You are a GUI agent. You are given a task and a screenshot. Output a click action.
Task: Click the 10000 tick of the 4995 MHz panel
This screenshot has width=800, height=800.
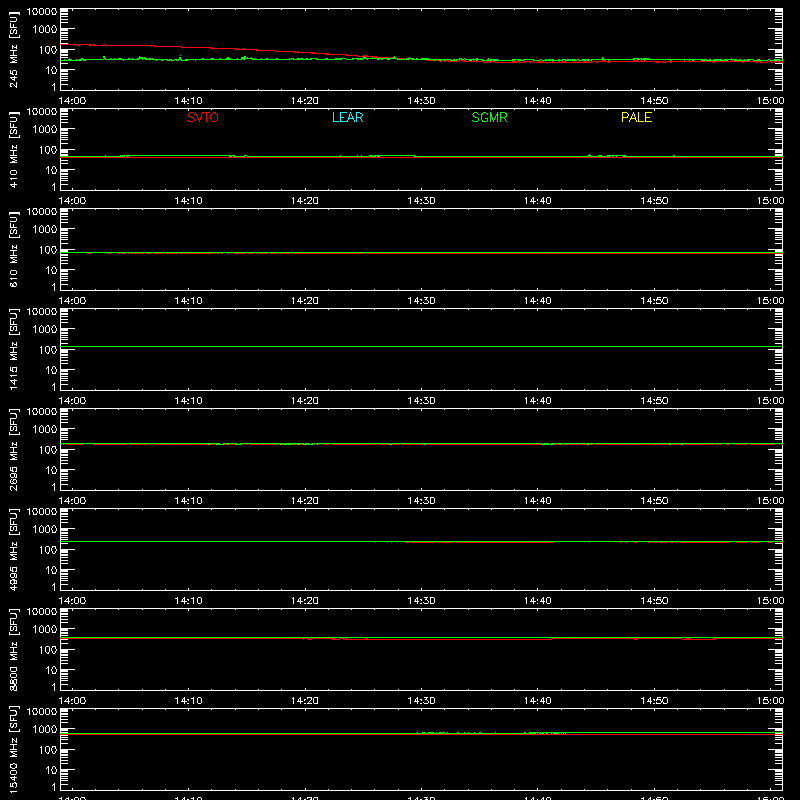coord(42,512)
